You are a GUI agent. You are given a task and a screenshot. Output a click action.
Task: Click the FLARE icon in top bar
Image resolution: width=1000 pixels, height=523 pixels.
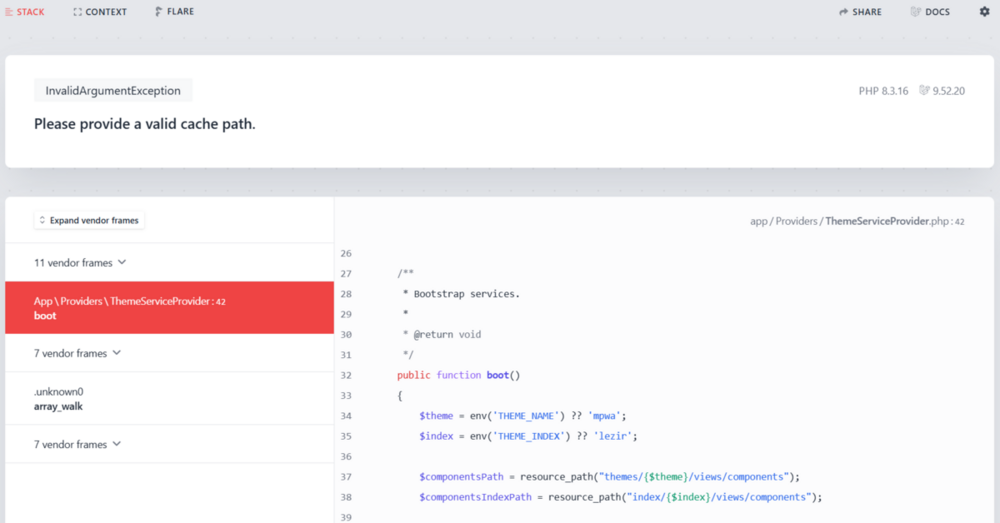click(x=159, y=12)
